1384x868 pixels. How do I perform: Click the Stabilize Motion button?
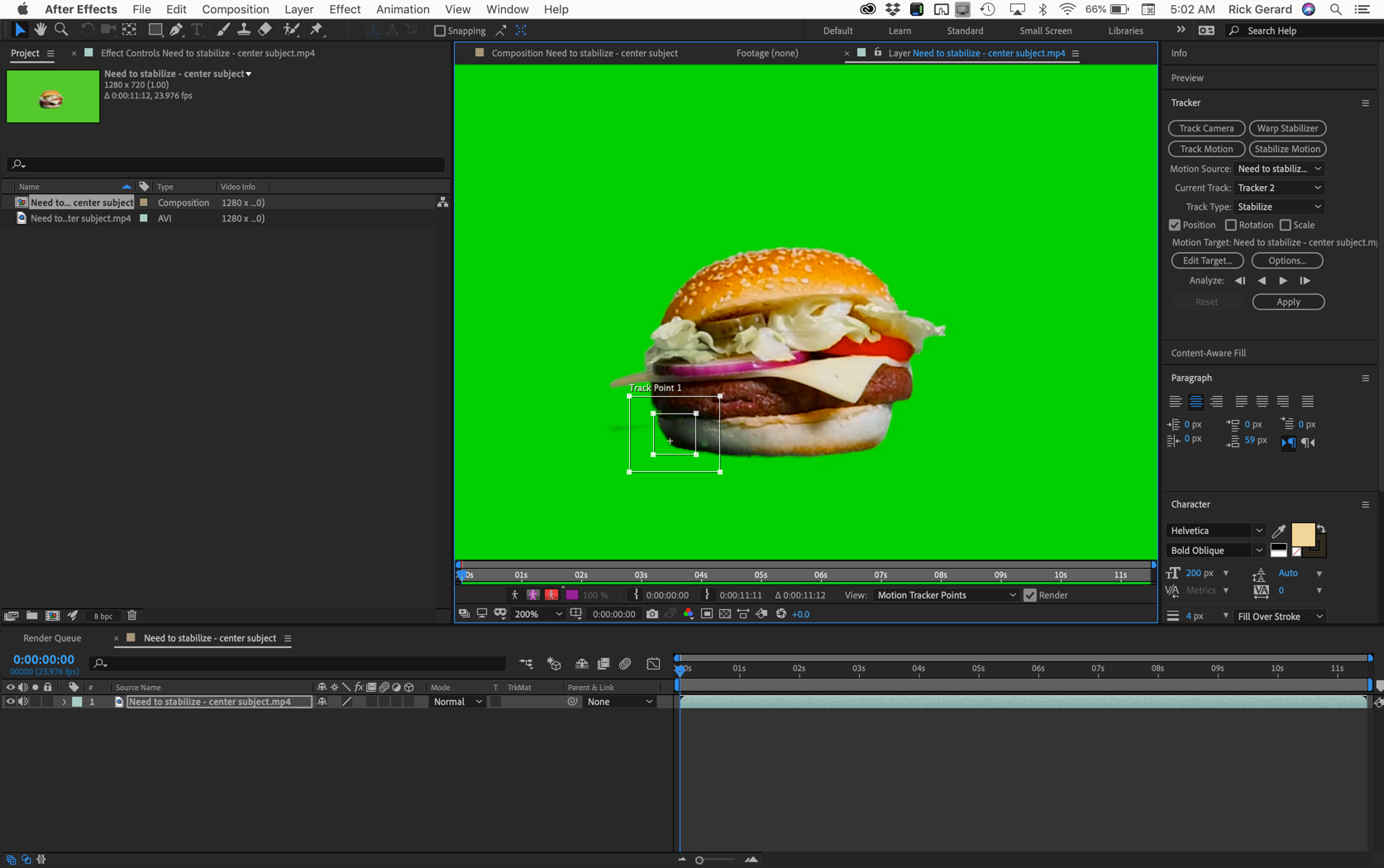click(1287, 149)
